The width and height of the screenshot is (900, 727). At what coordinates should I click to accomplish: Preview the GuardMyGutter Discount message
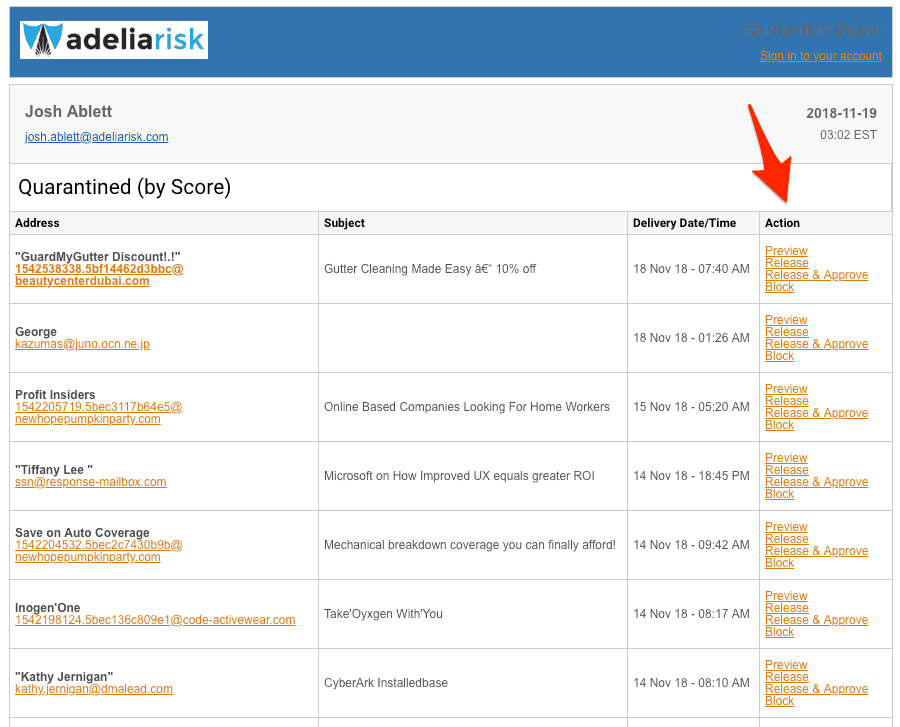[786, 250]
